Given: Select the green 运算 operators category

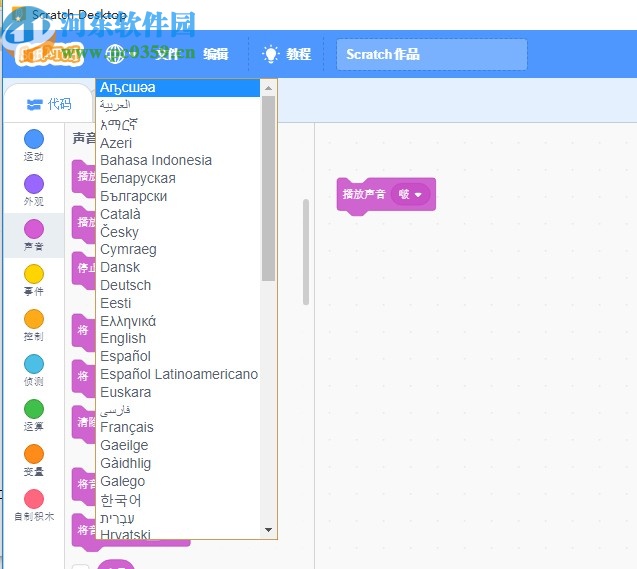Looking at the screenshot, I should 34,416.
